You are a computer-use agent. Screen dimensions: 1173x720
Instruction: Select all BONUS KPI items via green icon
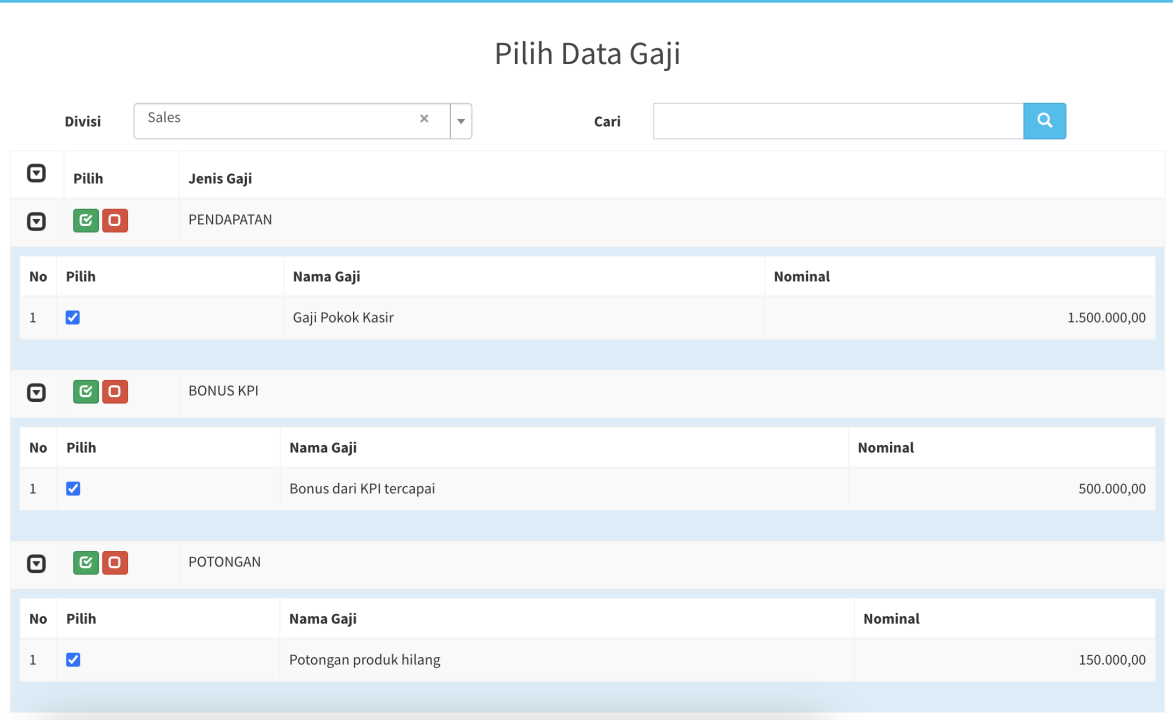[x=86, y=391]
